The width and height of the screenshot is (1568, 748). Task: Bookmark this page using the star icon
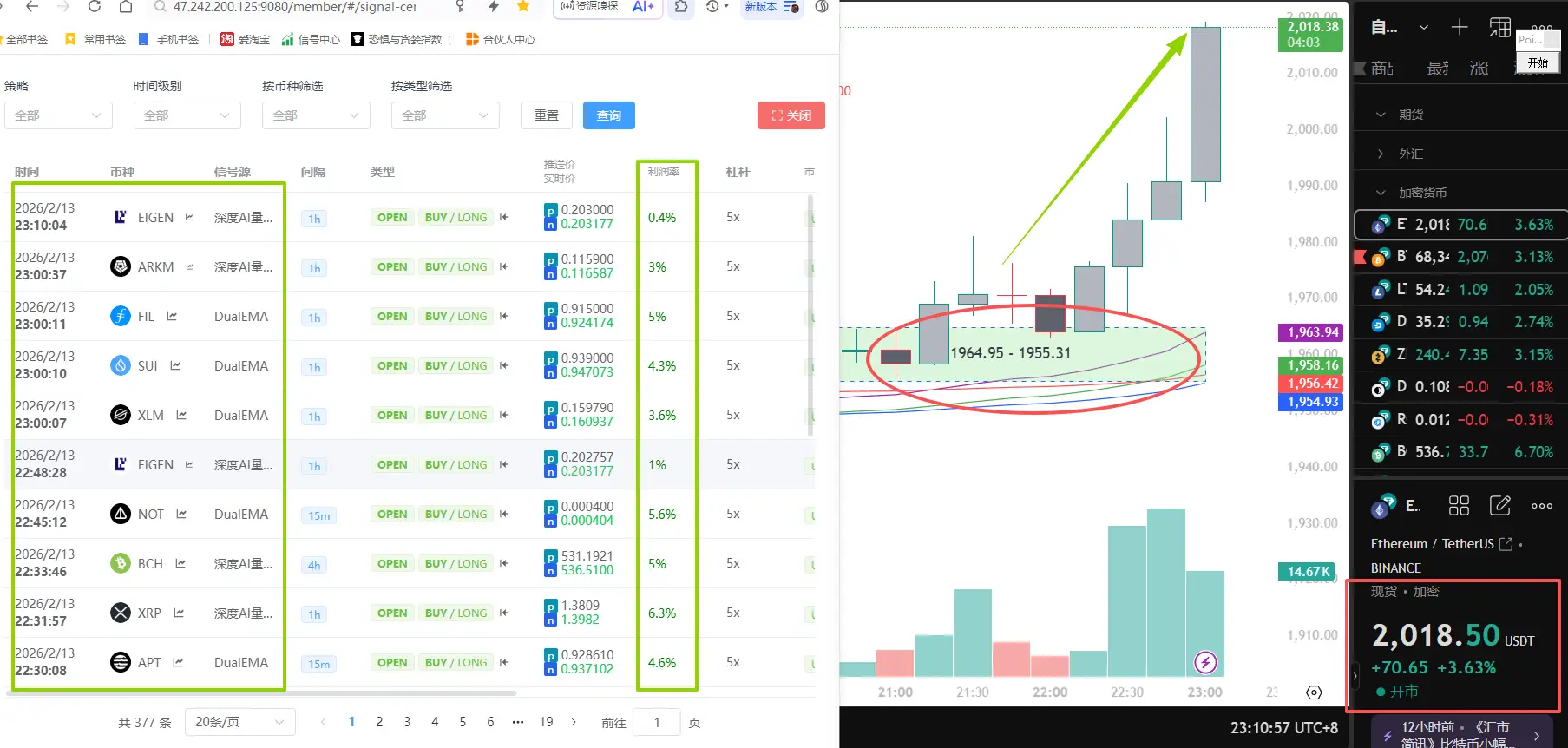523,7
